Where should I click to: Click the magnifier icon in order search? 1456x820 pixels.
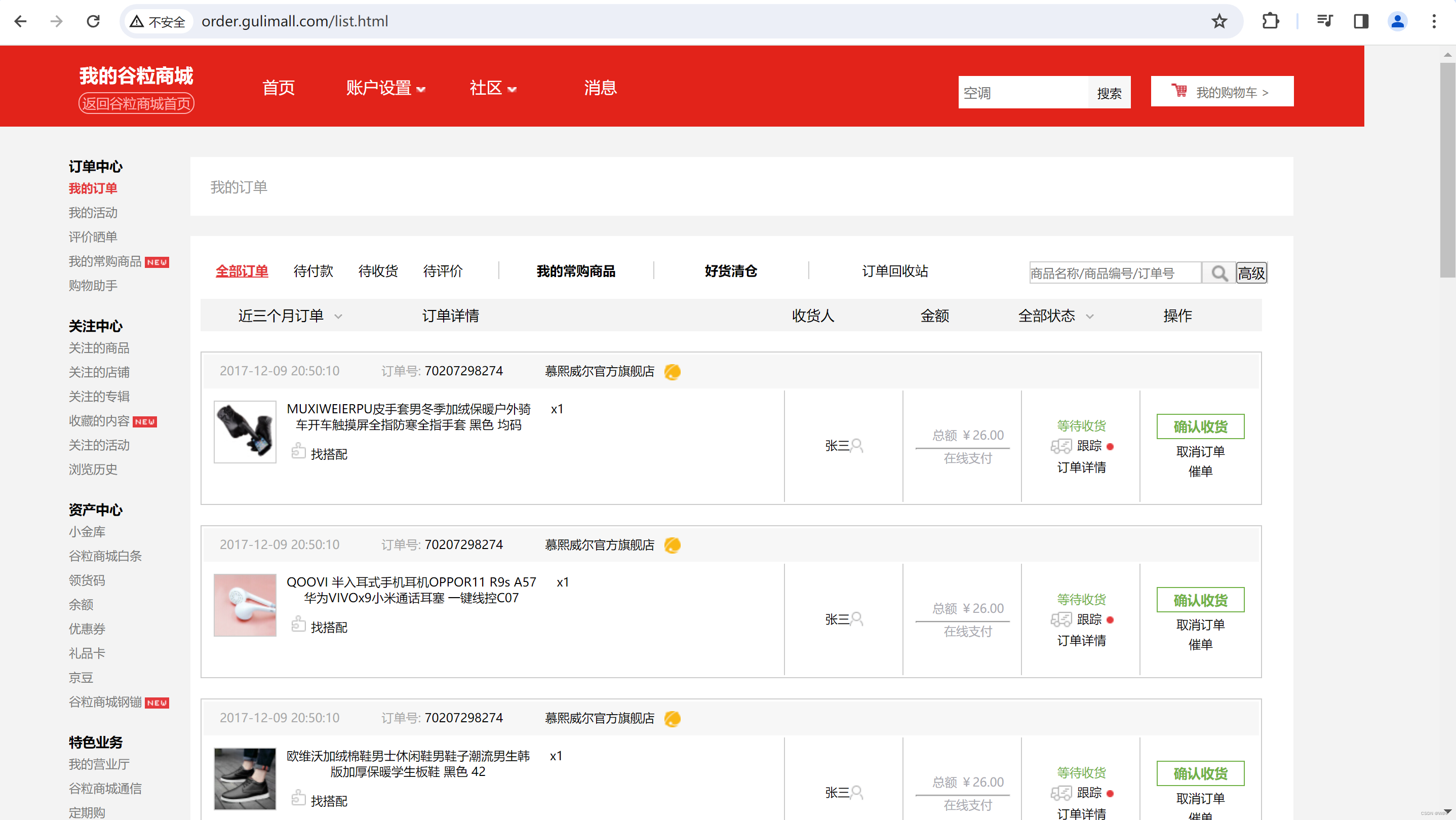pos(1218,273)
